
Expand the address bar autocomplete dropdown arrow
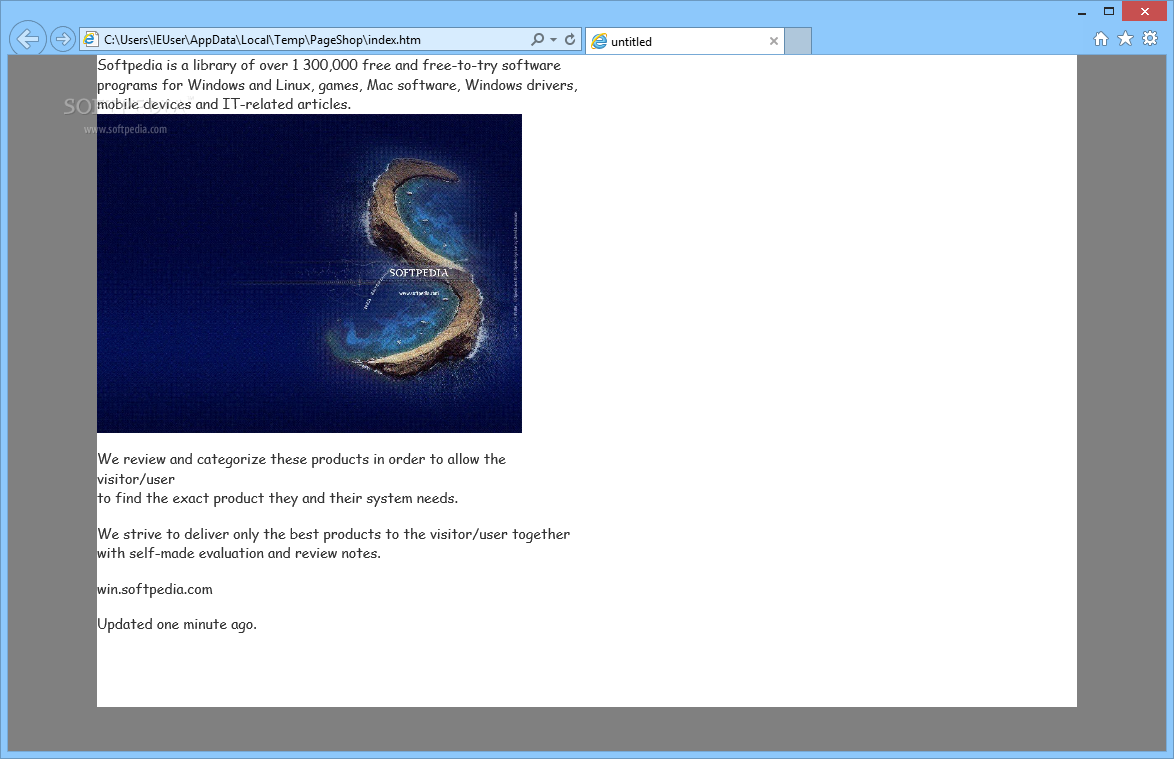pos(553,40)
